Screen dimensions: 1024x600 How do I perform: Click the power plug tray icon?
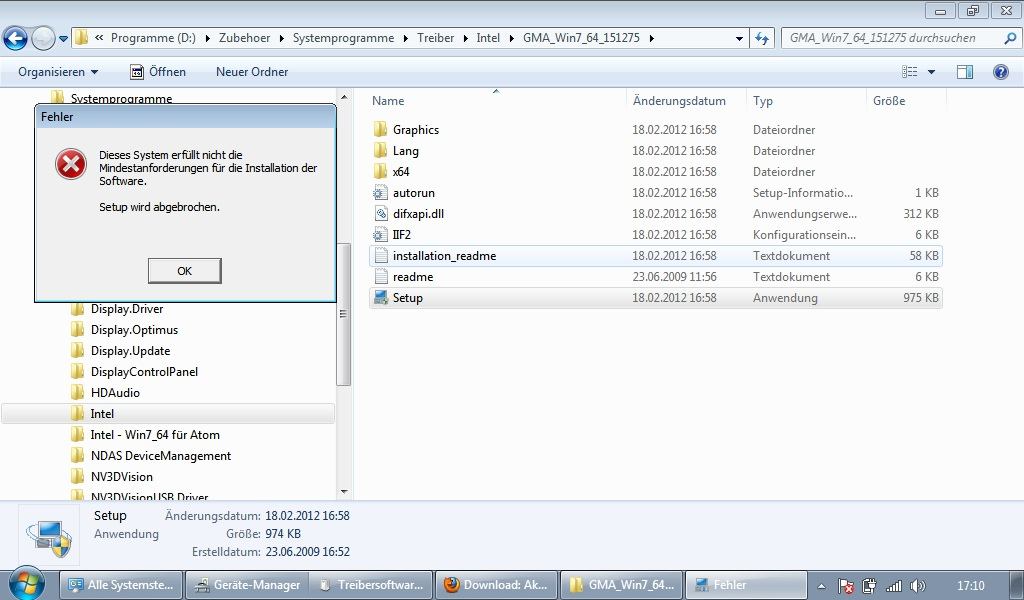(869, 586)
